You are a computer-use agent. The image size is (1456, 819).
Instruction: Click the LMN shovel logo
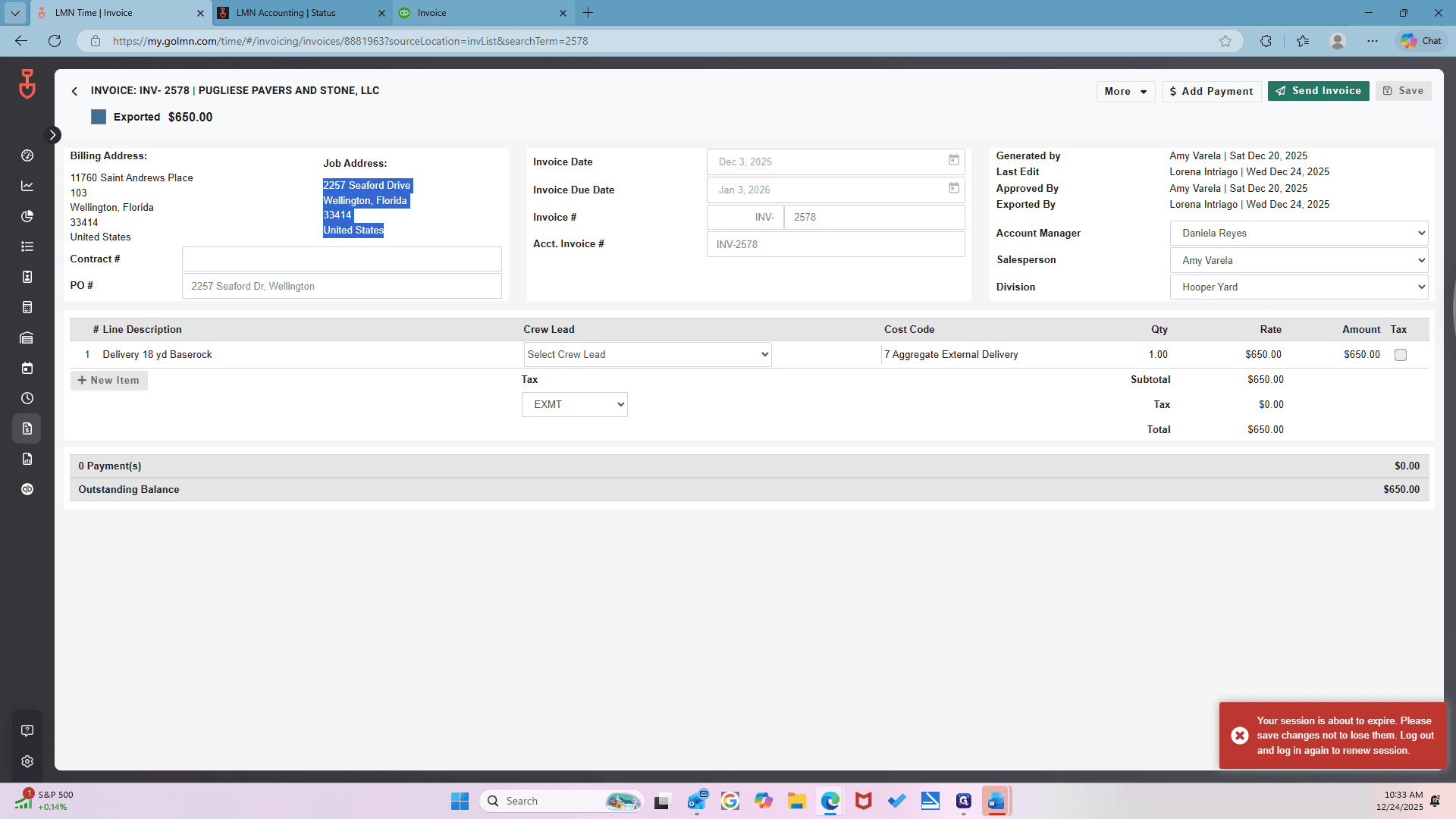[27, 84]
